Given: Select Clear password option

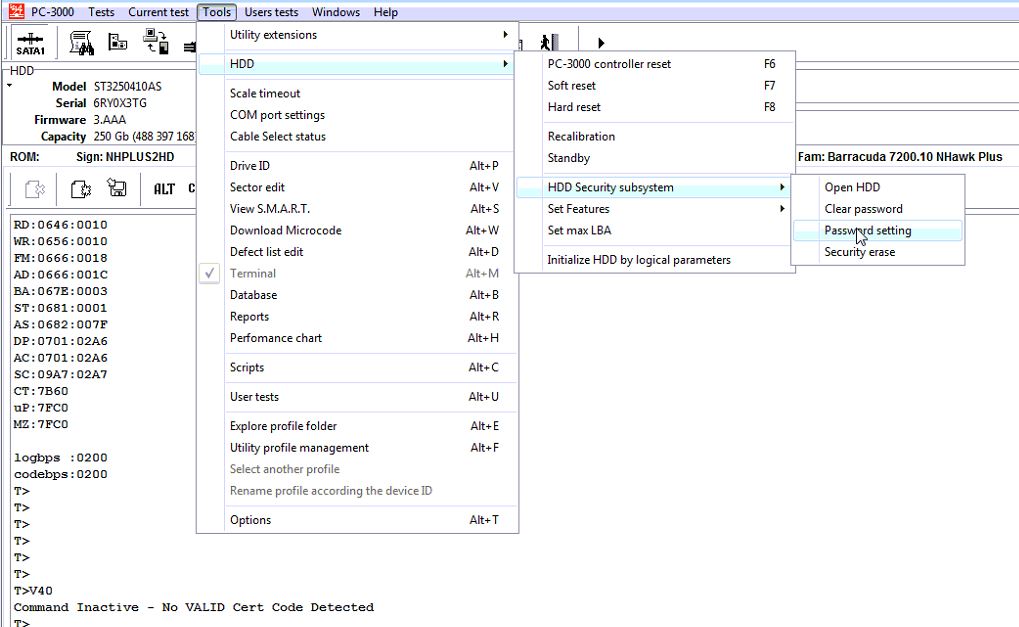Looking at the screenshot, I should coord(877,209).
